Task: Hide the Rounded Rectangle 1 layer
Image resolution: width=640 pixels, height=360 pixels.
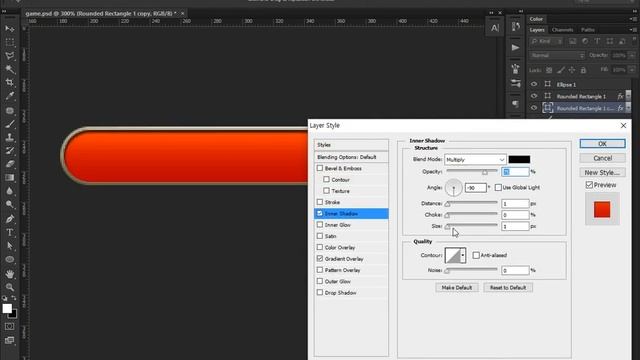Action: click(x=534, y=96)
